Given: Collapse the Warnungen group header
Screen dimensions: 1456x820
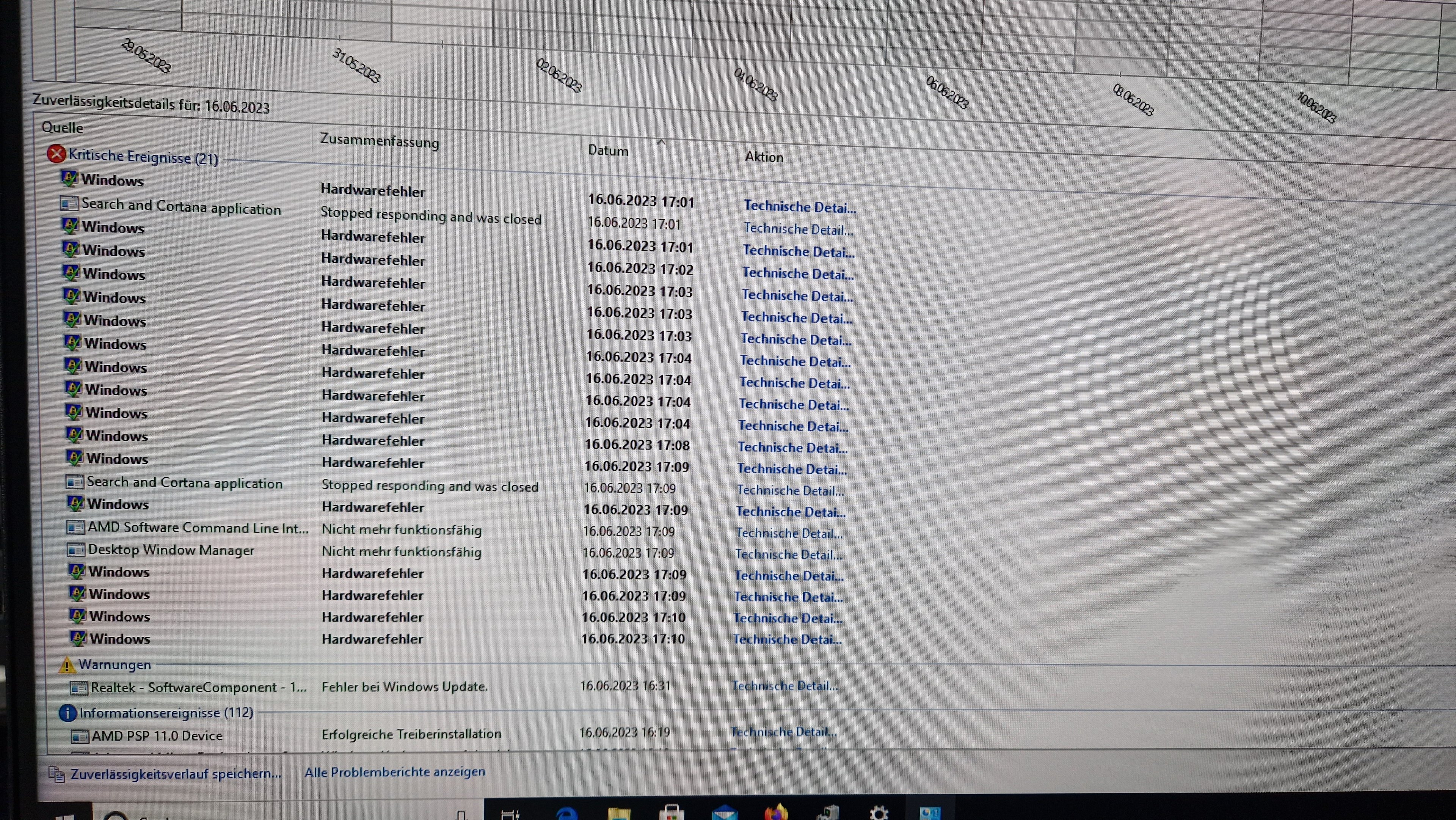Looking at the screenshot, I should (x=115, y=664).
